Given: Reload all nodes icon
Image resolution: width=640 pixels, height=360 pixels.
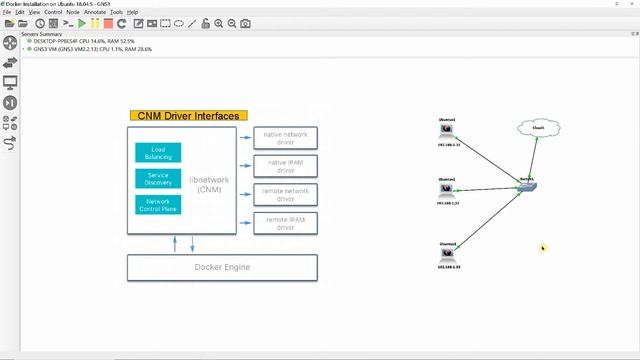Looking at the screenshot, I should point(122,24).
